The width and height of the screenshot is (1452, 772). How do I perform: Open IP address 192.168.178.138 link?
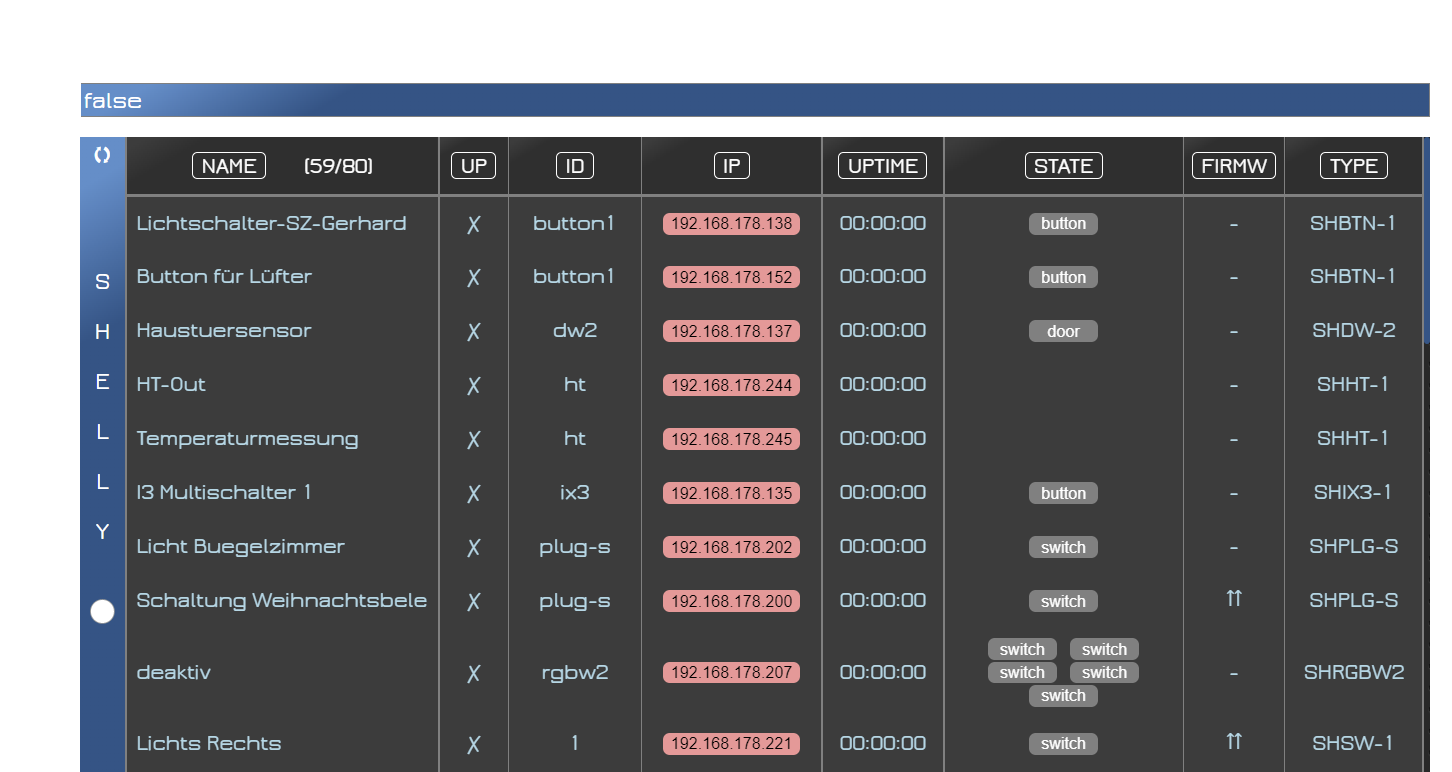[x=731, y=224]
